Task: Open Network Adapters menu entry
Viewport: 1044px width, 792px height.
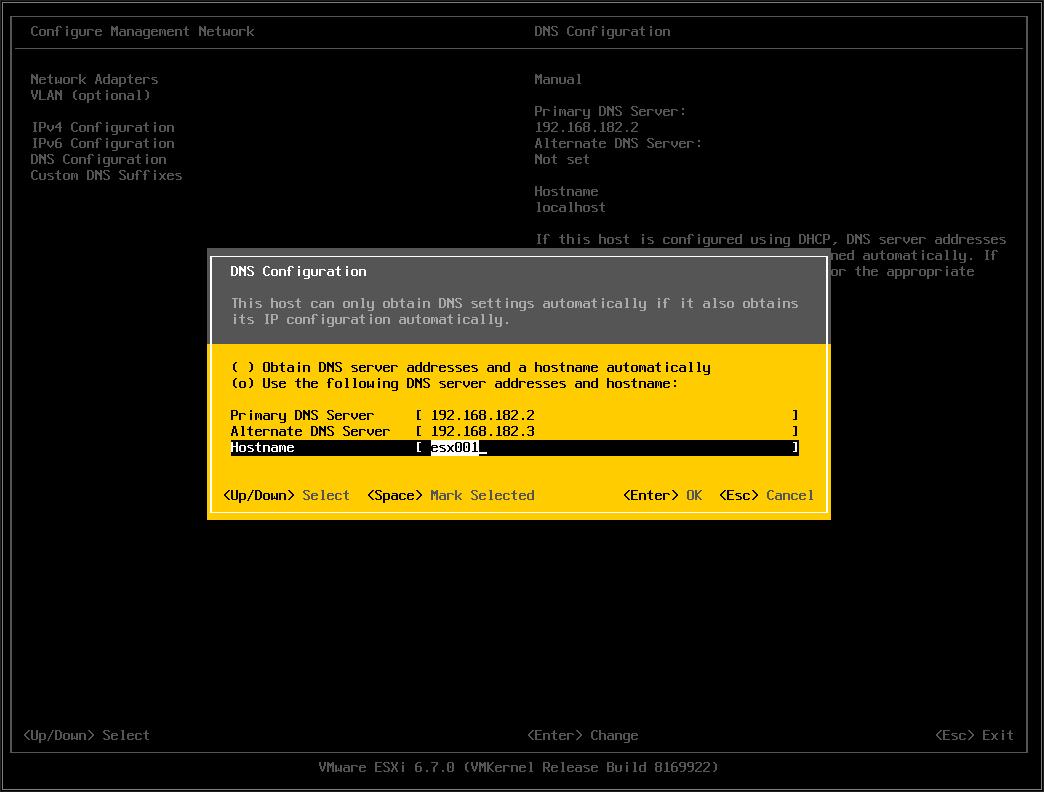Action: click(94, 79)
